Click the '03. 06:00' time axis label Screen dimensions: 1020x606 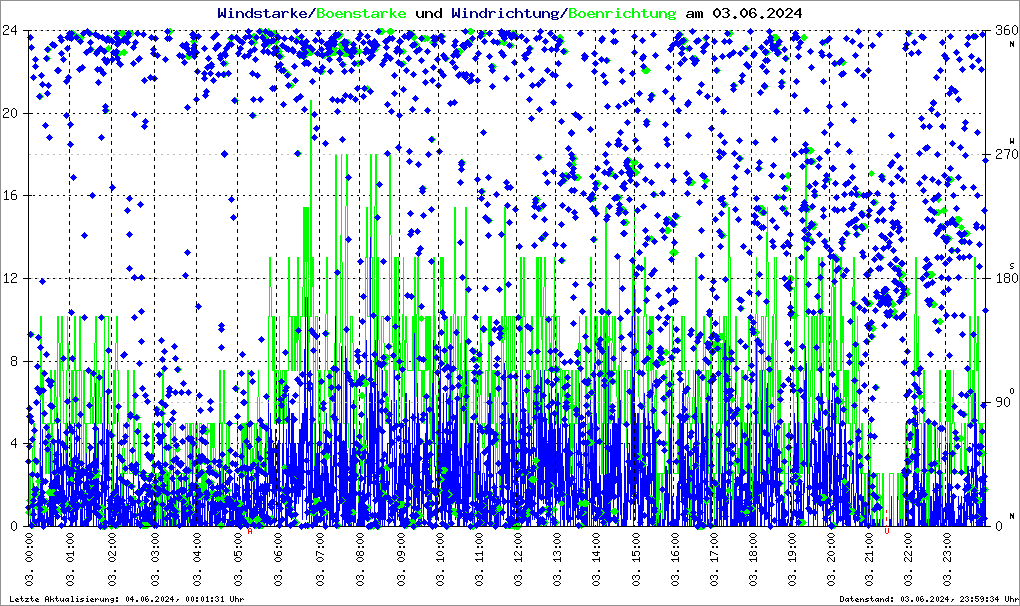(278, 558)
